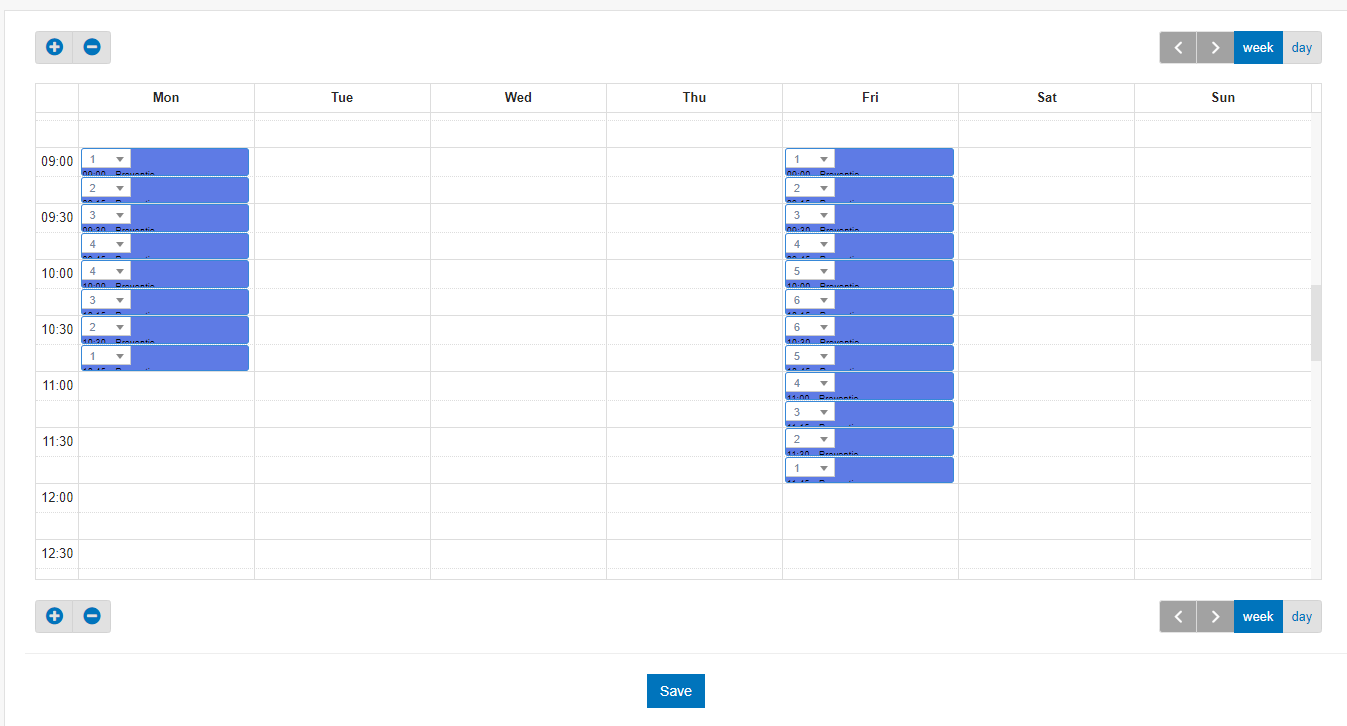Switch to week view in top toolbar

point(1258,47)
